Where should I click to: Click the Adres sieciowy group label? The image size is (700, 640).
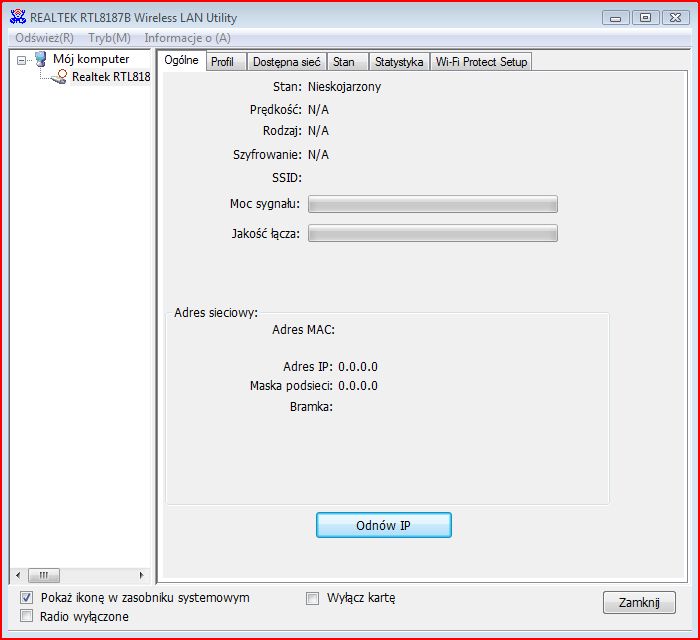pyautogui.click(x=216, y=312)
